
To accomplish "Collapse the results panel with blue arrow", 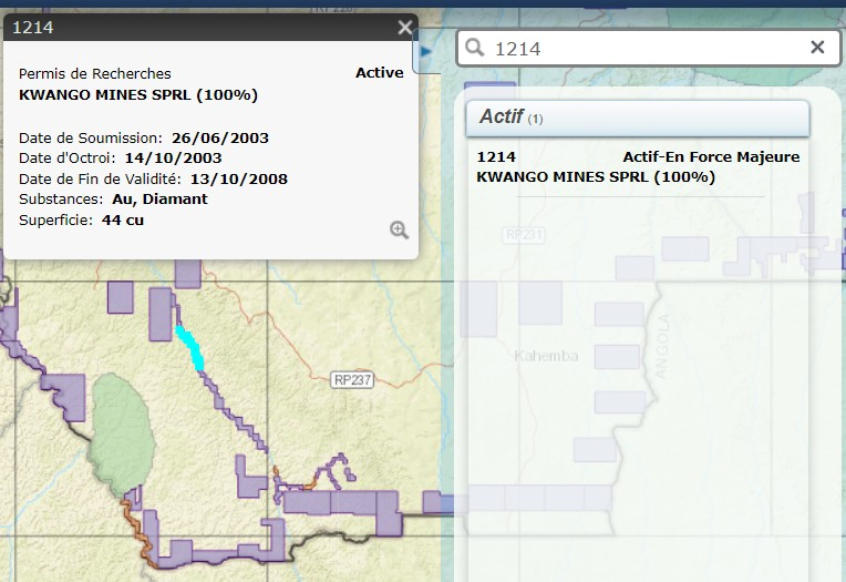I will coord(427,50).
